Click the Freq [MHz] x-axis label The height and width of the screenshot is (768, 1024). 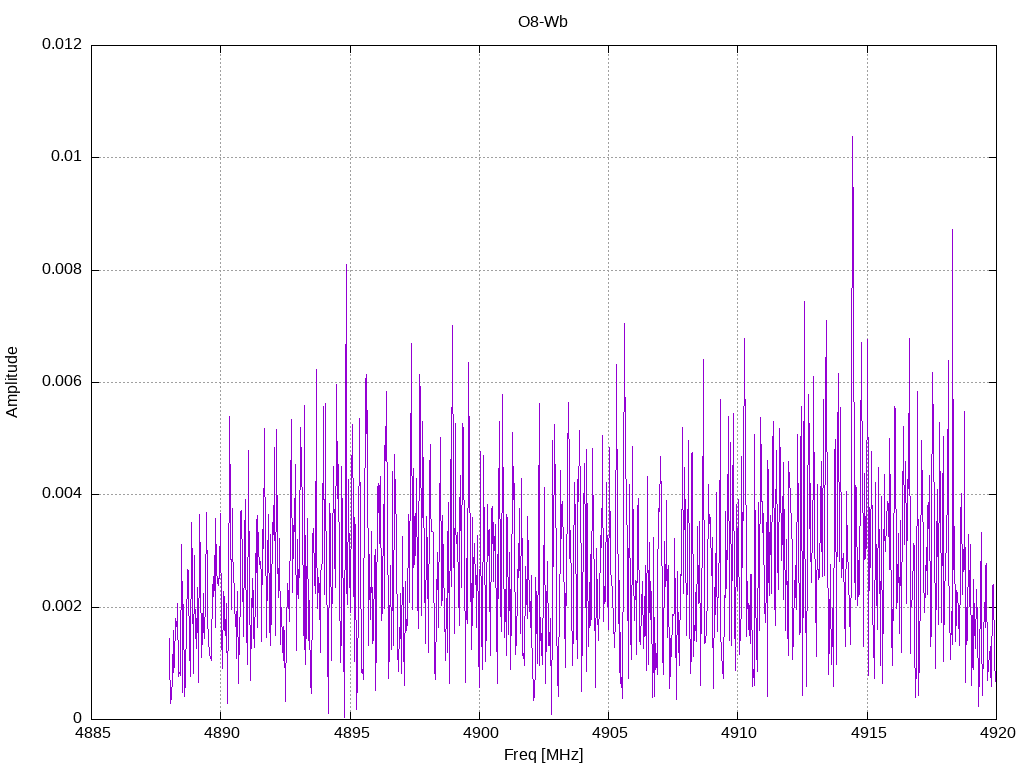tap(543, 755)
